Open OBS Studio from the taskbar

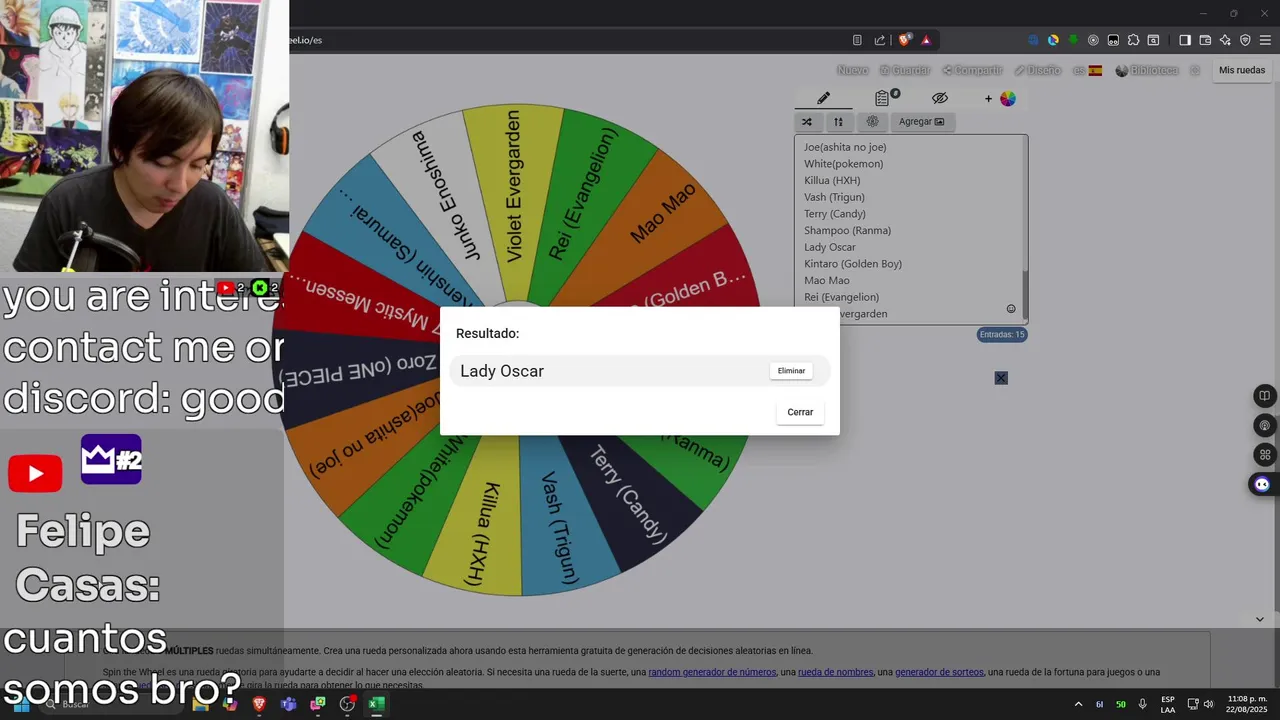click(347, 704)
